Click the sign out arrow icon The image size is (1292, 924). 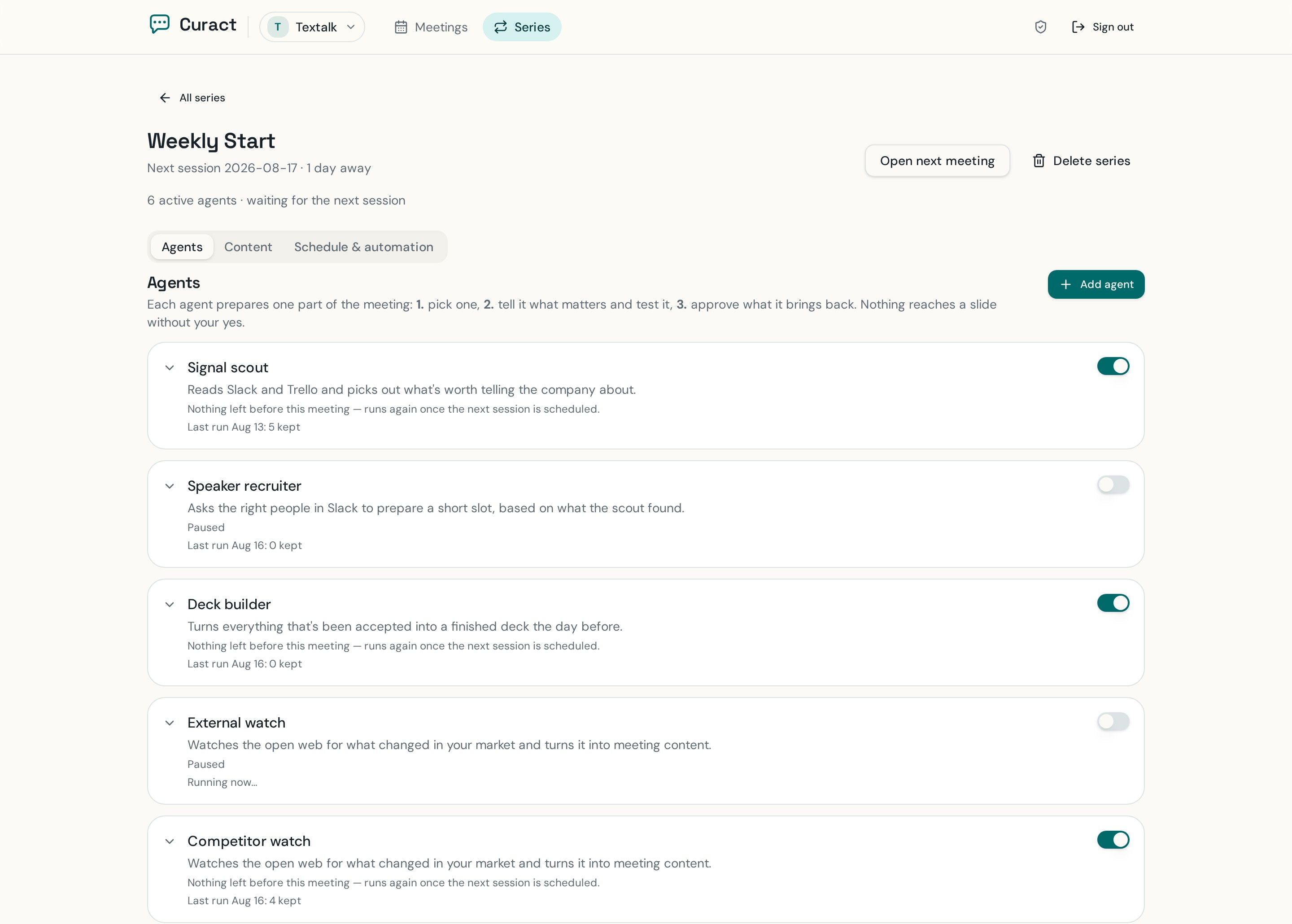pyautogui.click(x=1078, y=27)
